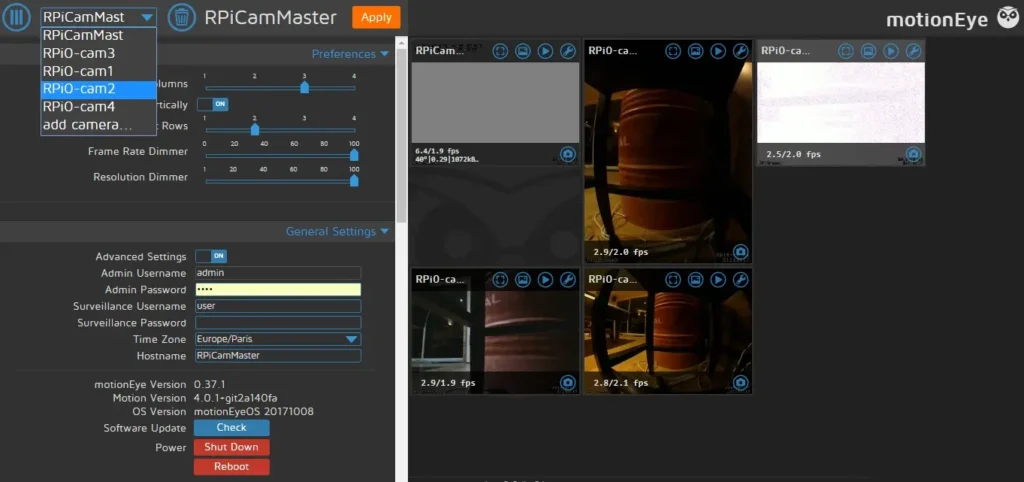Open full screen on the 2.9/1.9 fps camera
Screen dimensions: 1024x482
pos(500,280)
